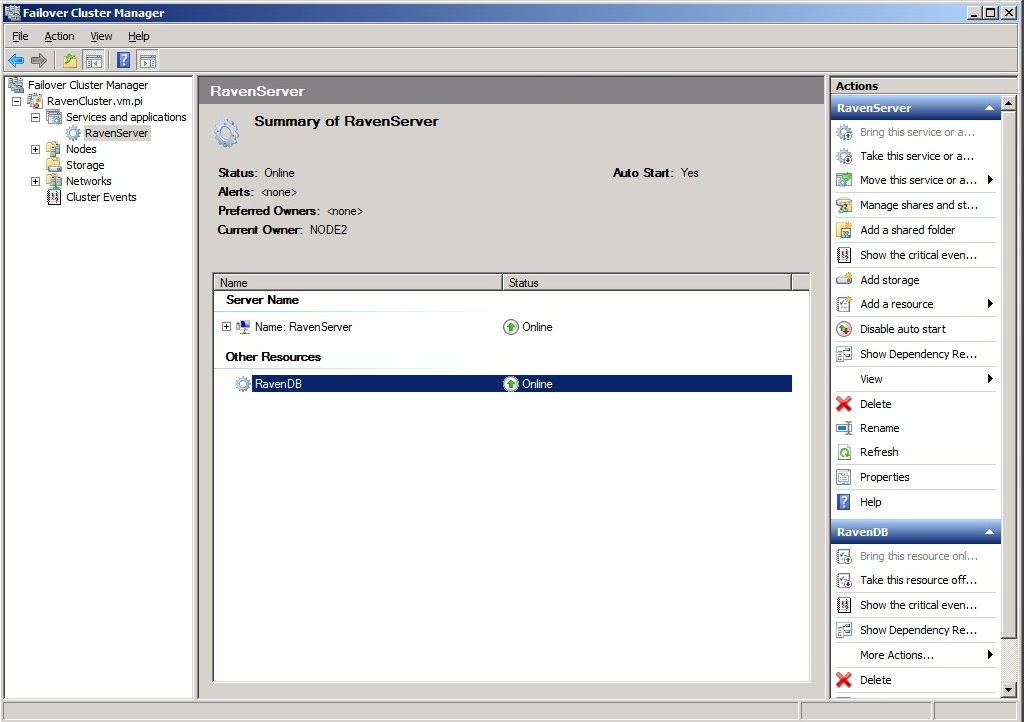
Task: Click the Forward arrow toolbar icon
Action: click(x=39, y=61)
